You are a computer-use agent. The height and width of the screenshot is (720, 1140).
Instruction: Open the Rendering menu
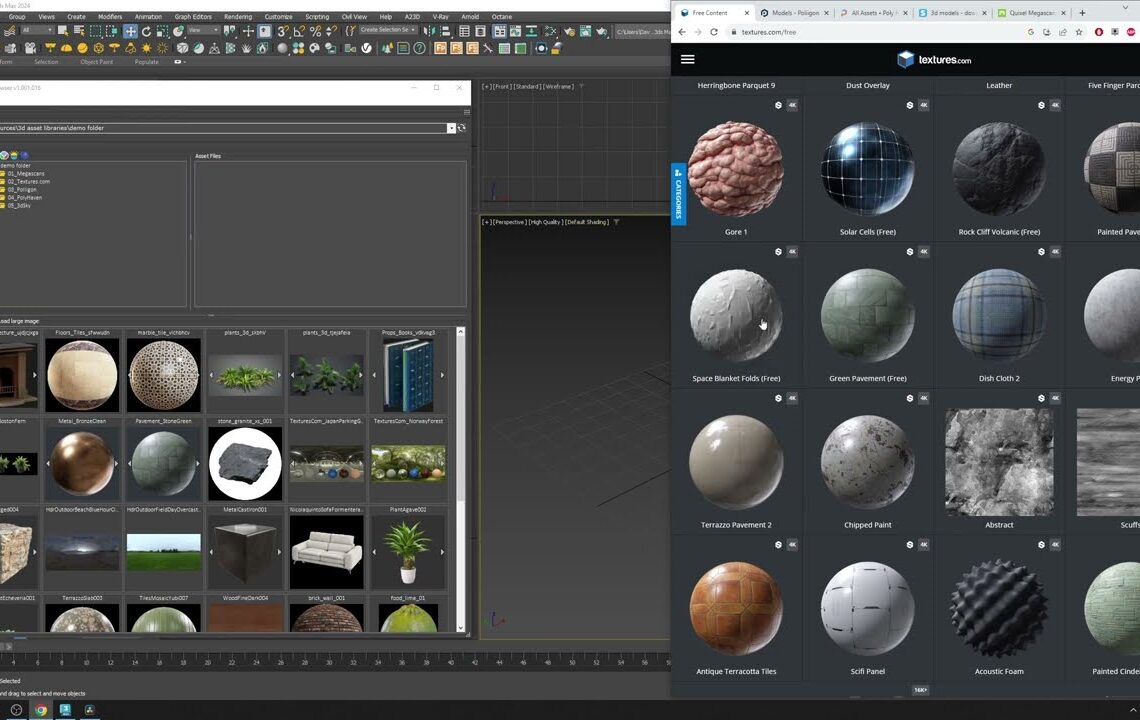240,16
